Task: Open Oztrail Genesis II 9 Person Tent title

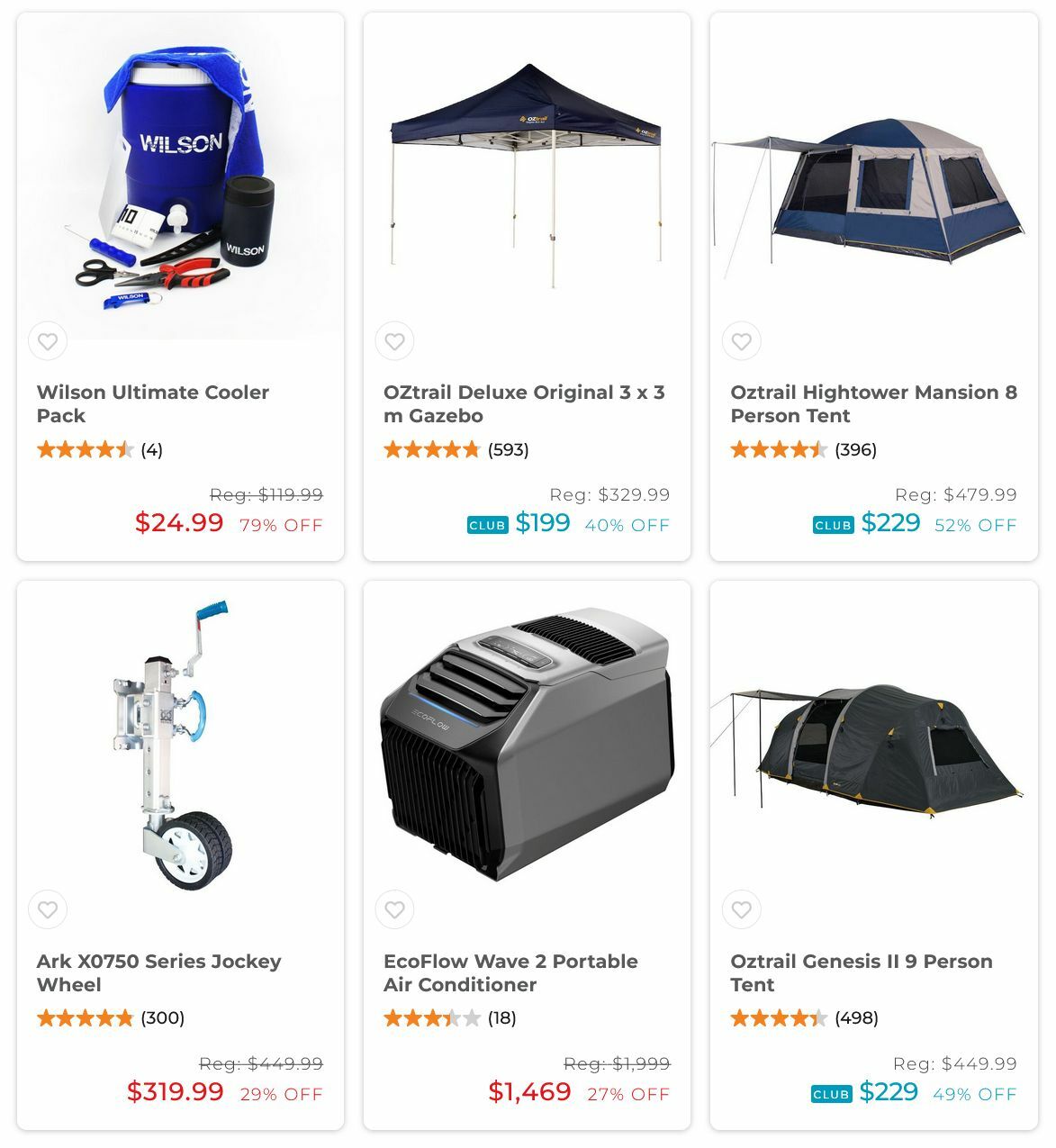Action: point(862,972)
